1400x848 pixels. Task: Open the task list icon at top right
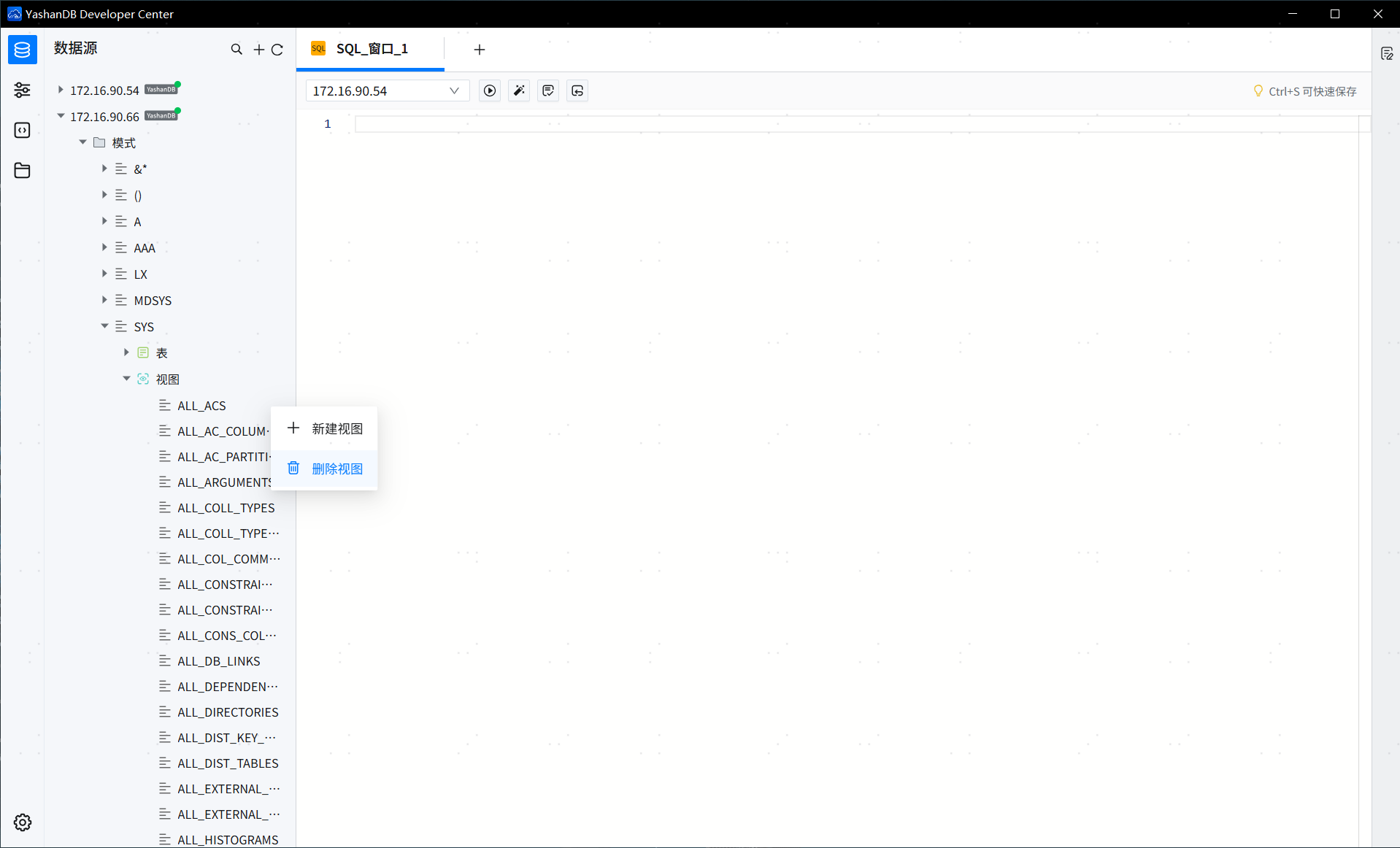pos(1388,53)
